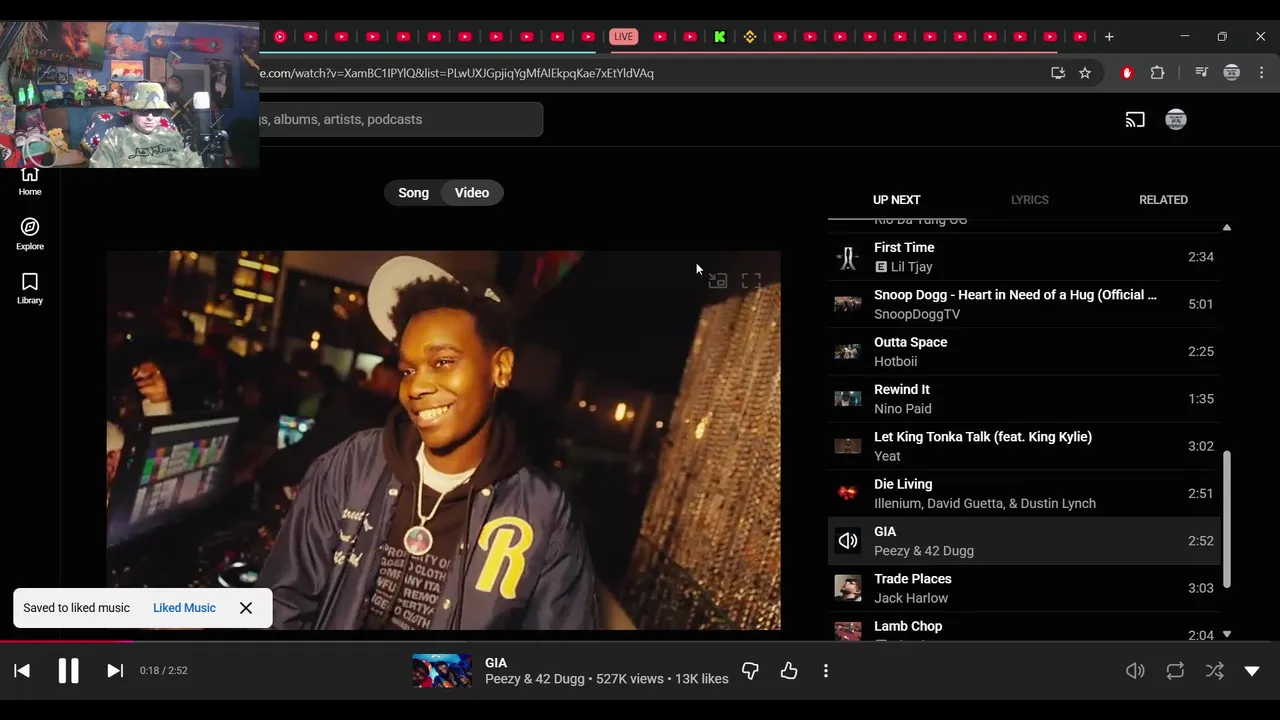Click the queue scrollbar thumb
1280x720 pixels.
[1227, 520]
